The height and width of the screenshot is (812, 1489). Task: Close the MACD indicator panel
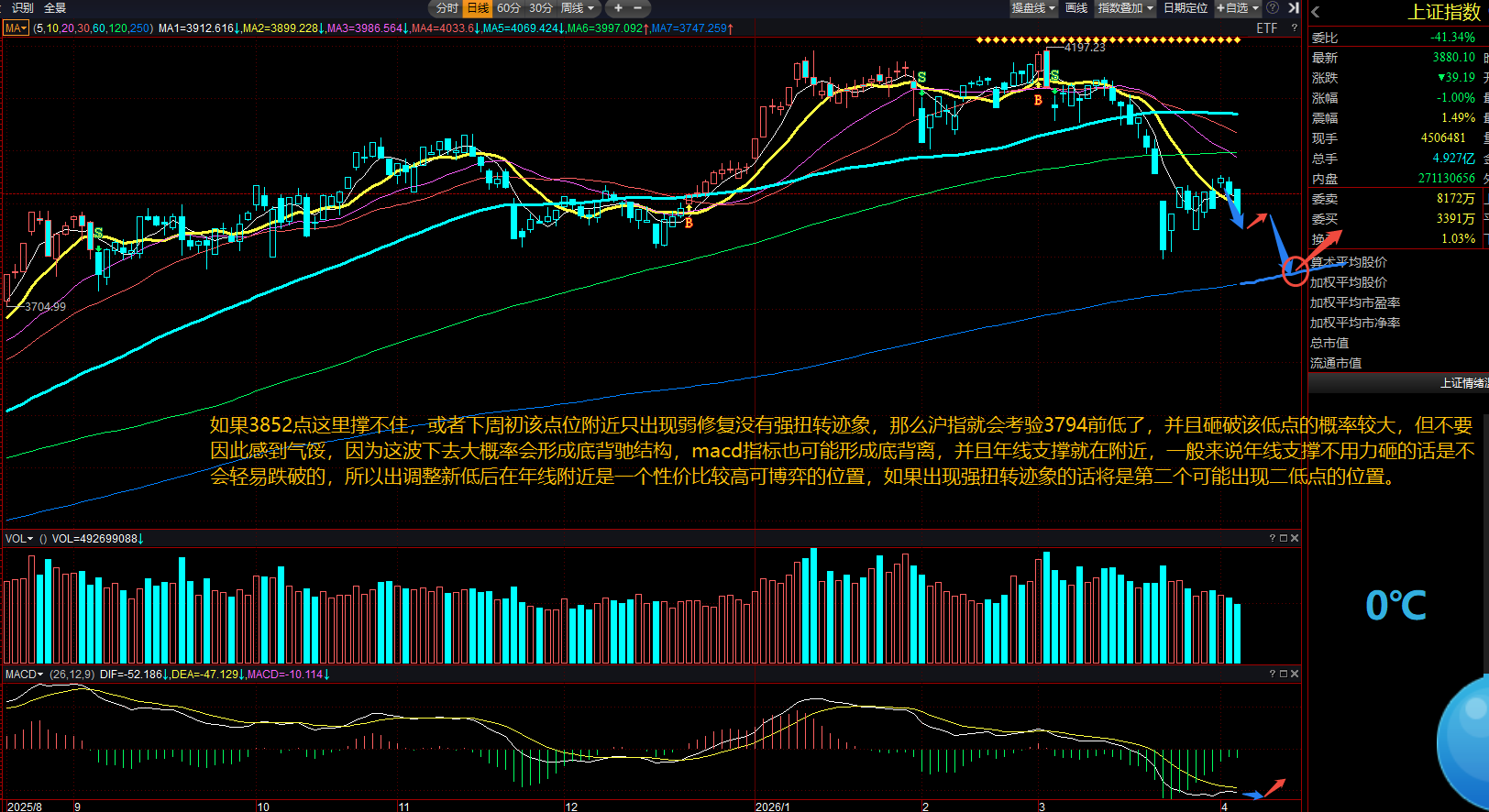(1295, 674)
